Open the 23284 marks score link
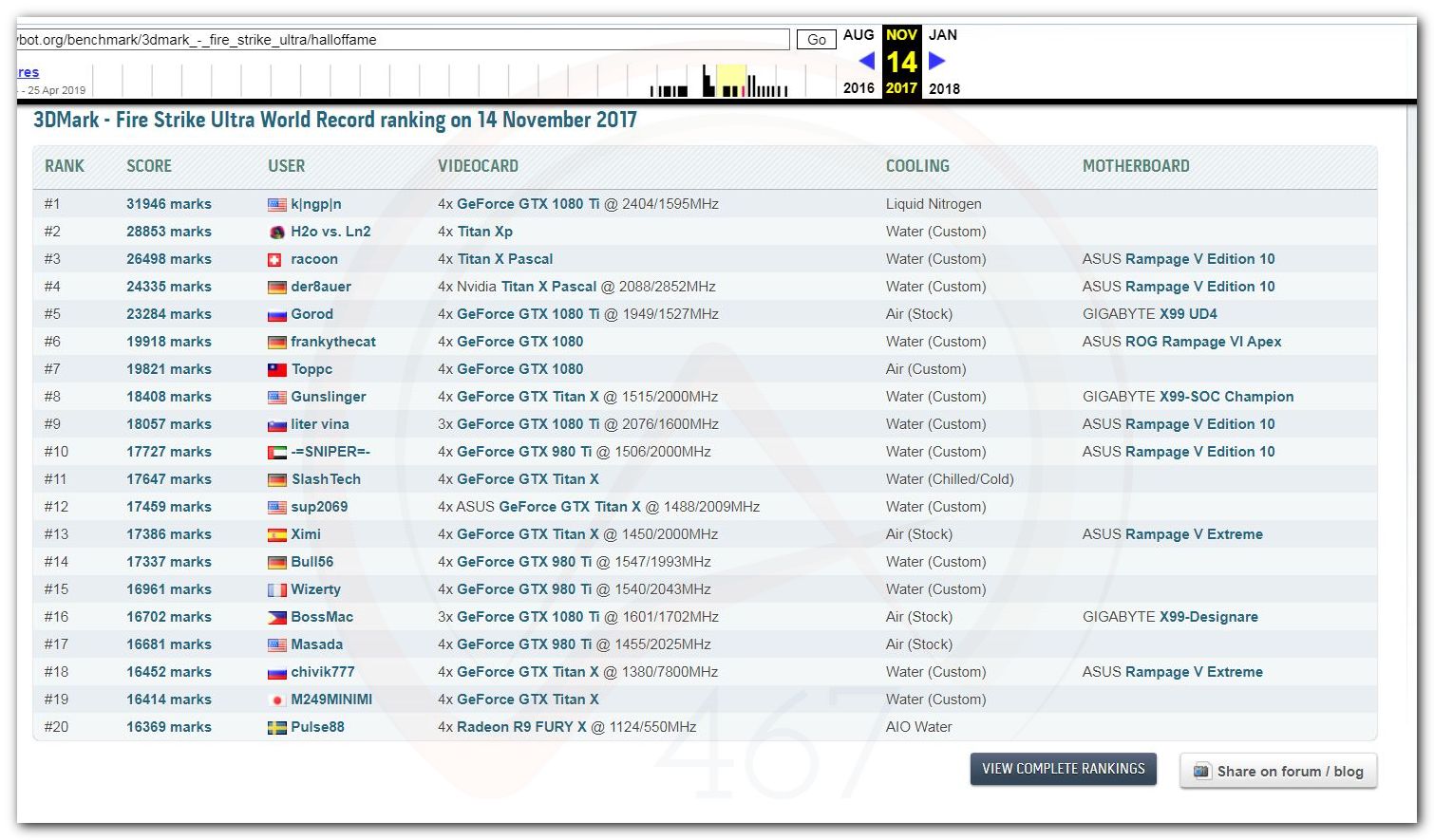This screenshot has width=1434, height=840. (x=169, y=314)
